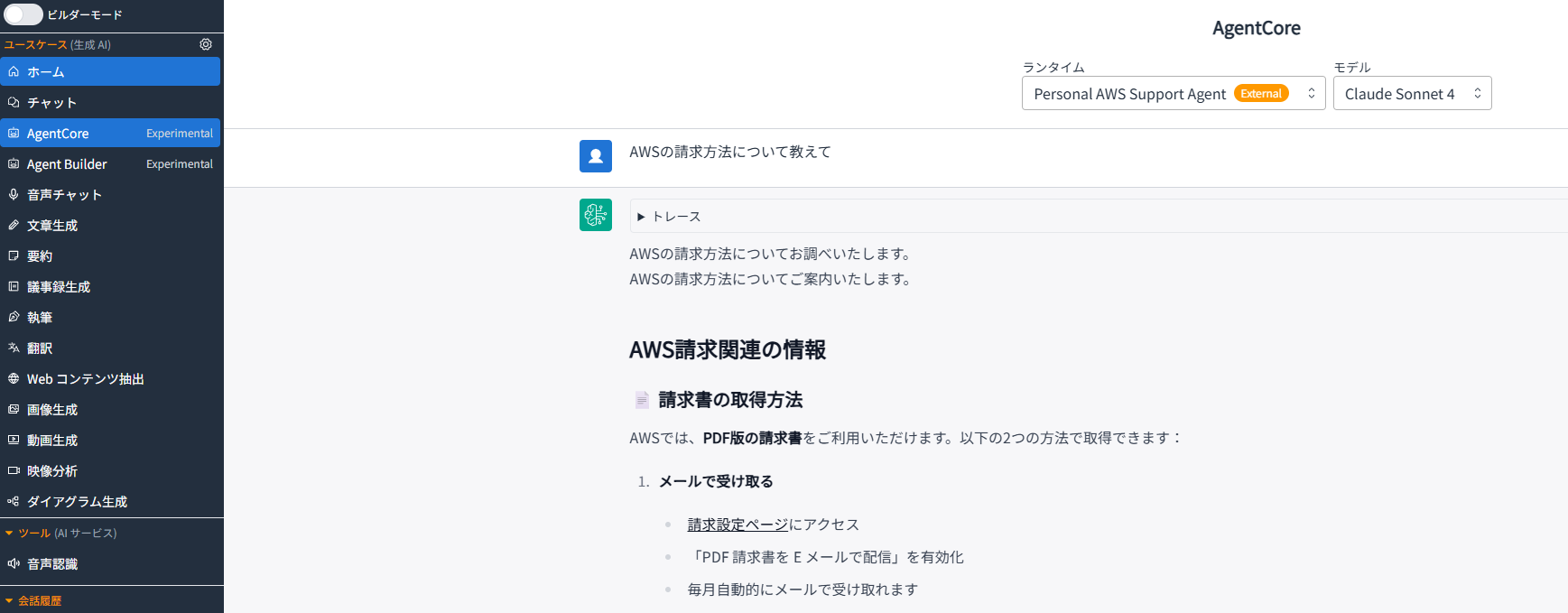Click the 動画生成 video icon
Viewport: 1568px width, 613px height.
point(14,440)
